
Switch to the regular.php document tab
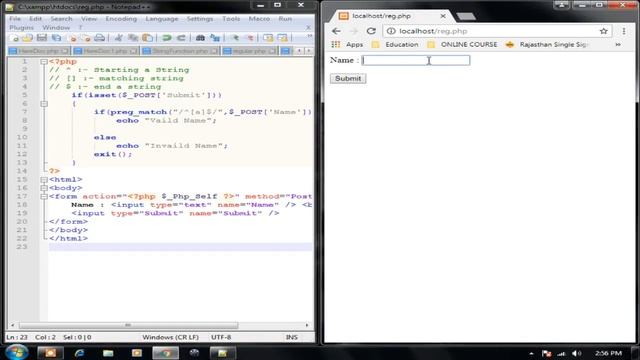click(x=249, y=51)
